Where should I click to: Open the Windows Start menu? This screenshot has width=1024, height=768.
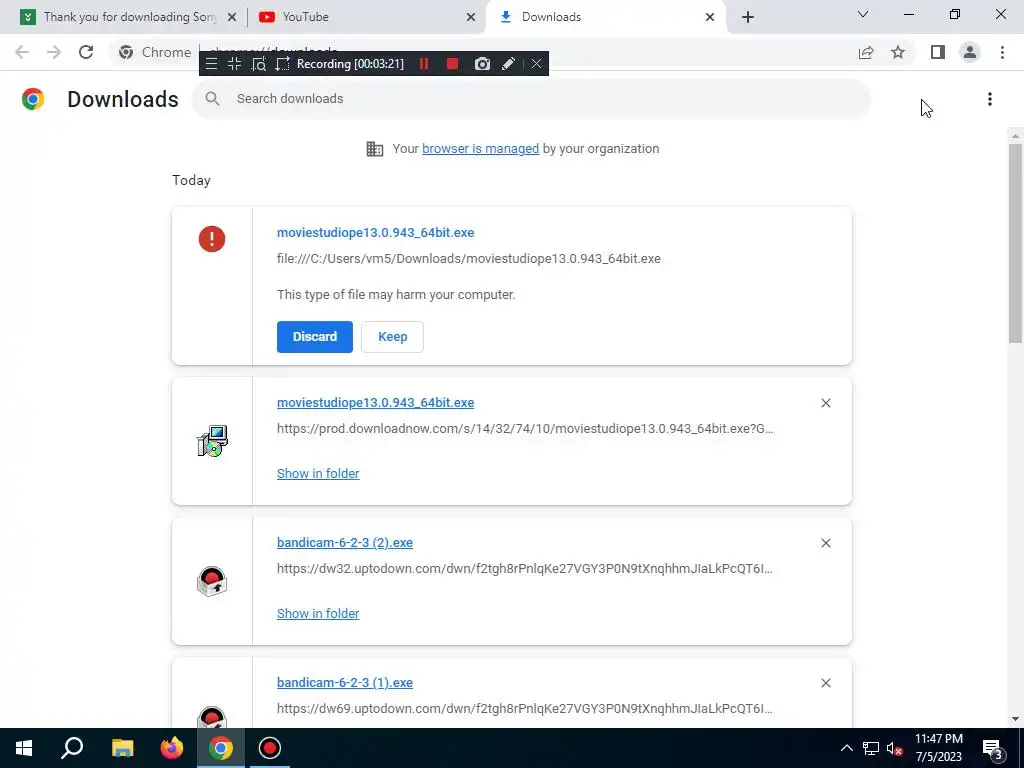point(24,748)
